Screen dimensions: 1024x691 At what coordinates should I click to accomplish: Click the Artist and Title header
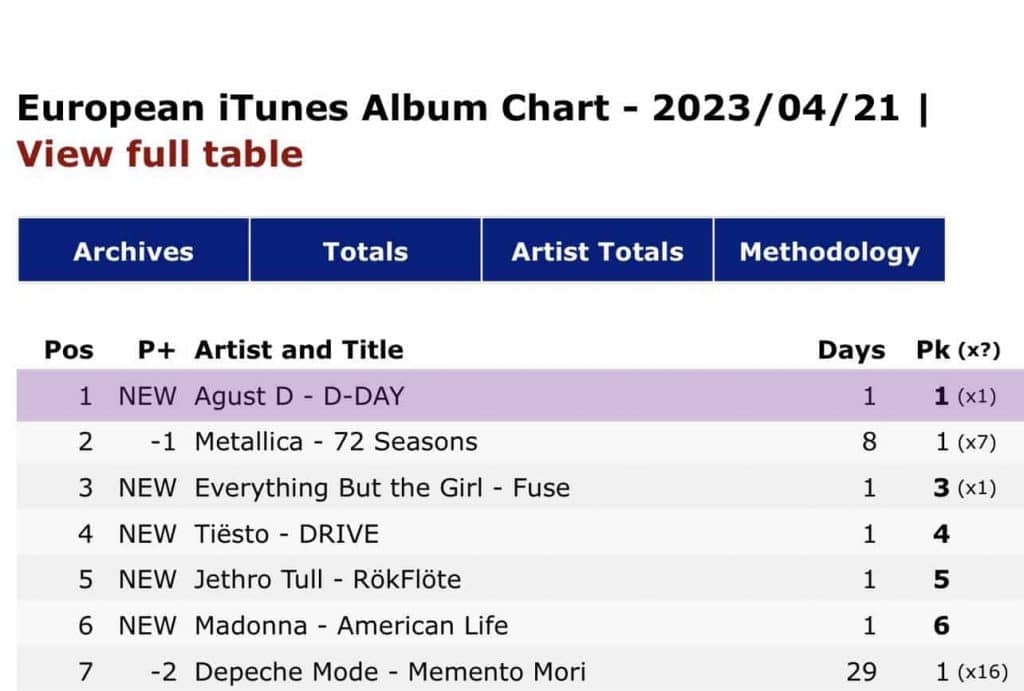tap(299, 350)
